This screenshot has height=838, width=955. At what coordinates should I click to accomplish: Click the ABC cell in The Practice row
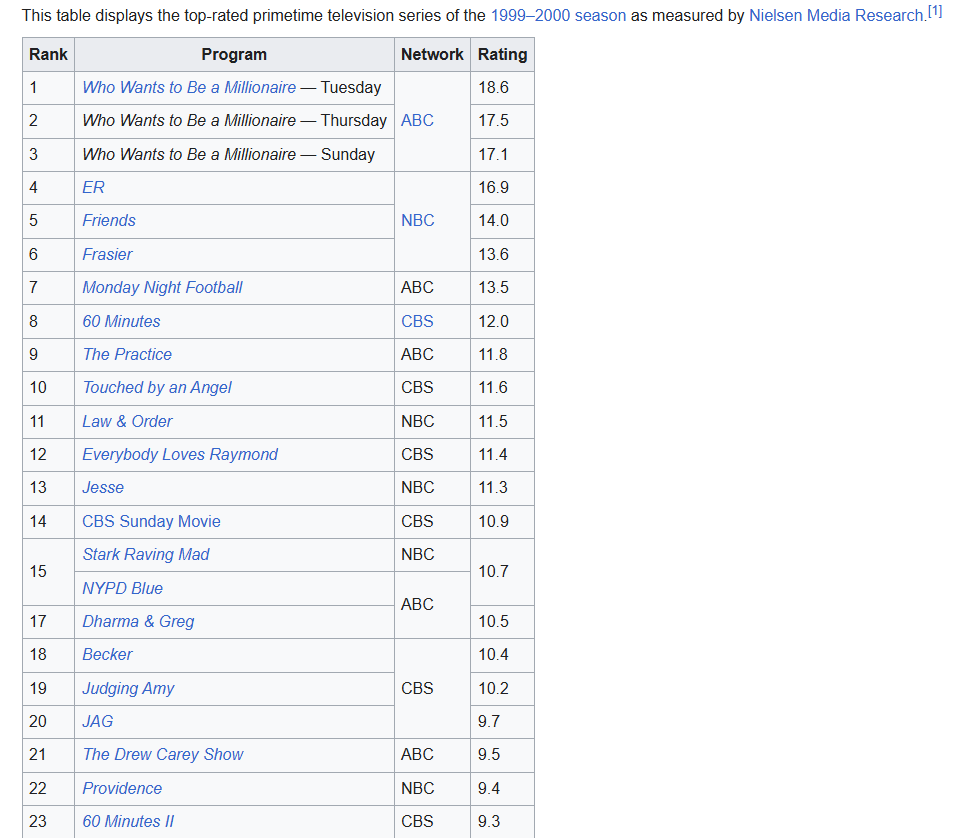point(432,354)
